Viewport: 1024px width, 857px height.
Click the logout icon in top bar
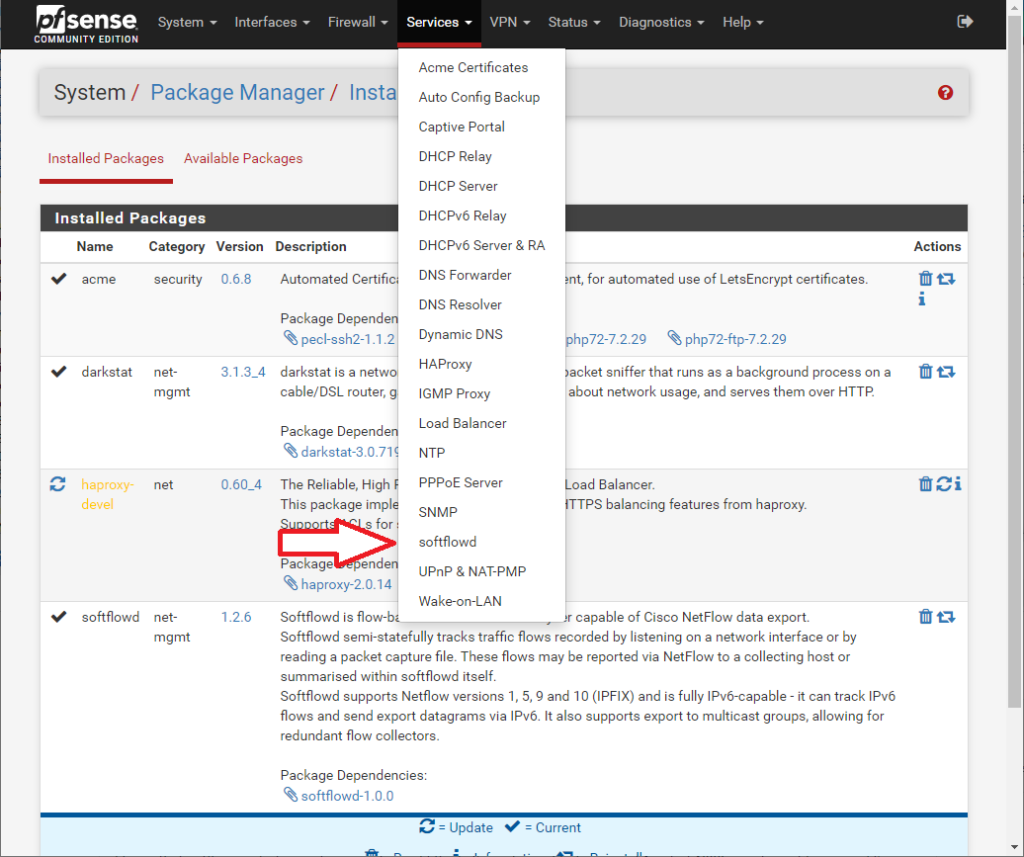(x=965, y=22)
